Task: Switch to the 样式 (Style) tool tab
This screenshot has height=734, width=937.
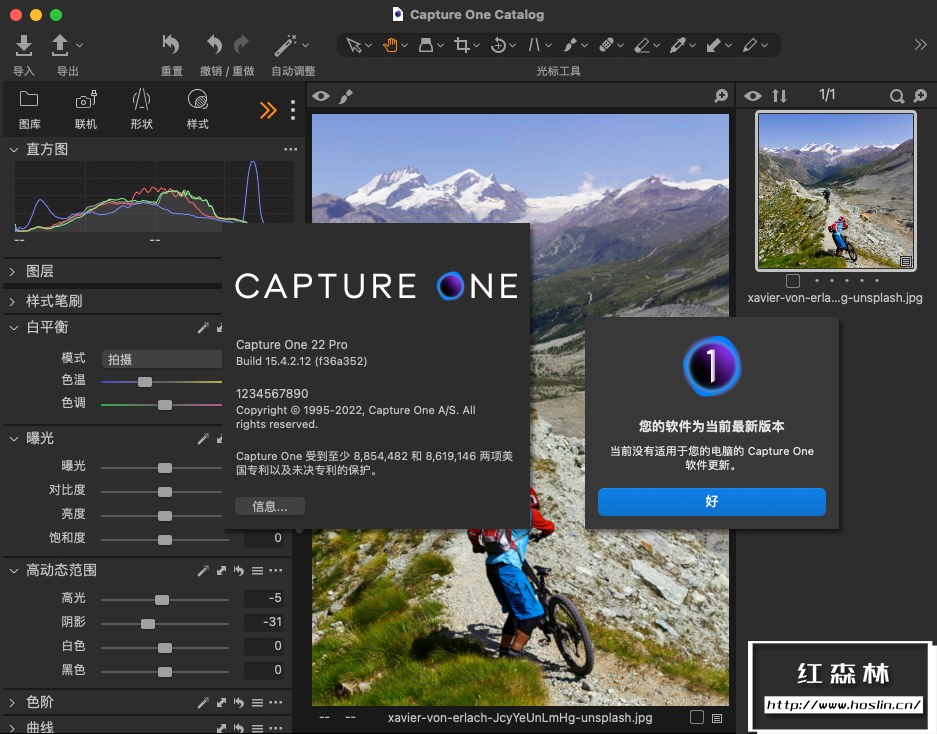Action: 198,109
